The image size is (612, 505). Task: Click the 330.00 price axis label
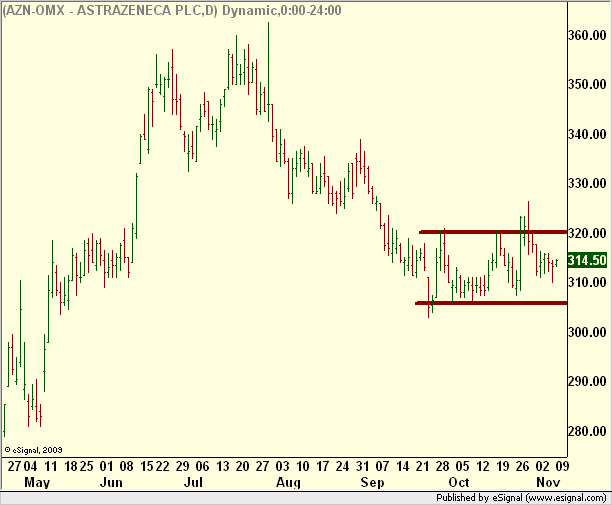(x=587, y=183)
